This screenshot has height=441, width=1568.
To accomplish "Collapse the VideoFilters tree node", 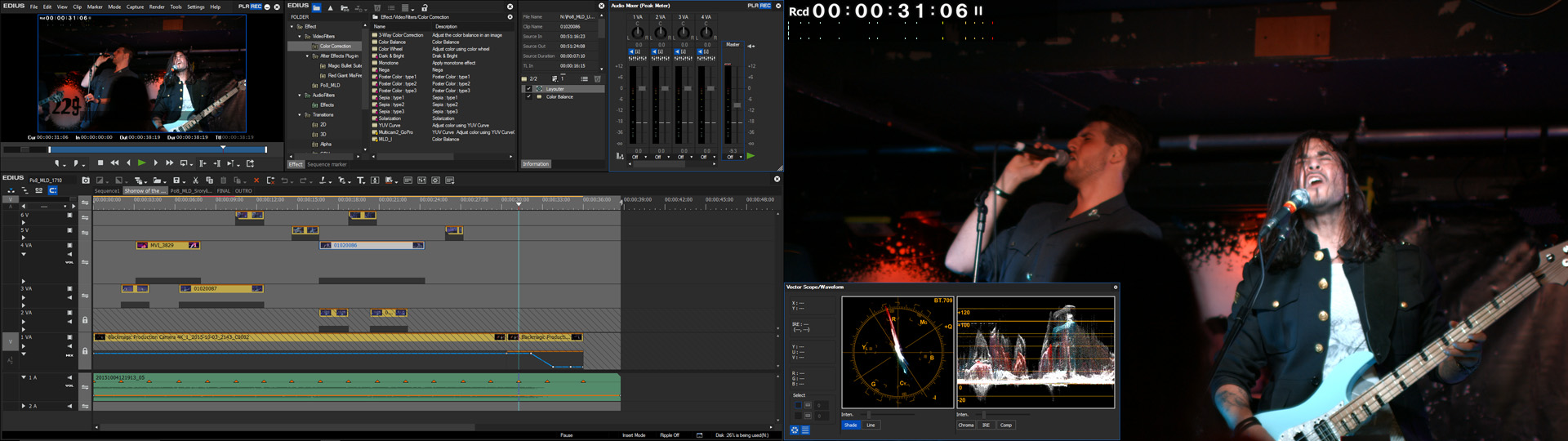I will pos(300,37).
